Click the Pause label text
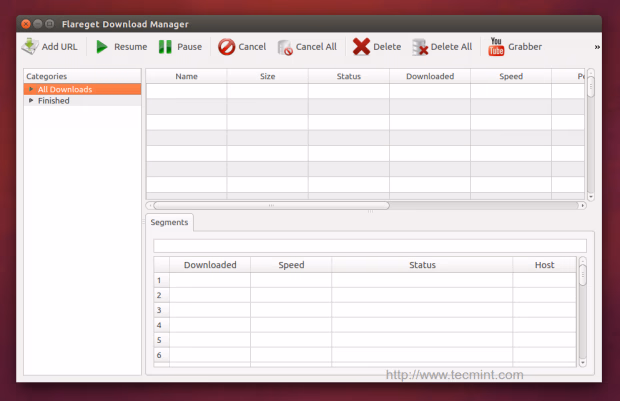620x401 pixels. [x=189, y=47]
